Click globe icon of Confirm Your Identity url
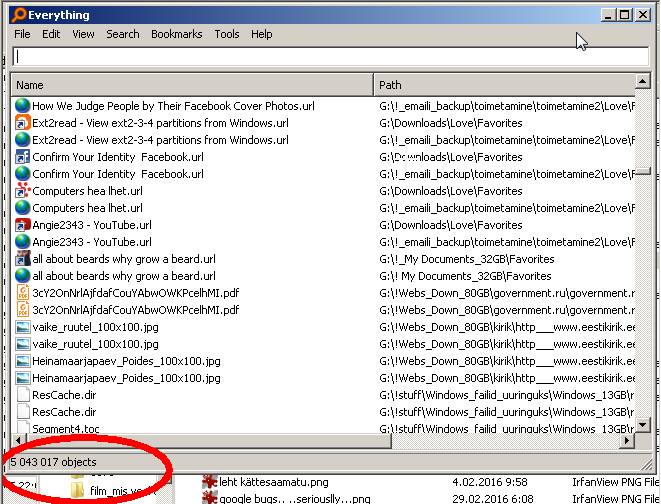The height and width of the screenshot is (504, 661). (x=22, y=174)
